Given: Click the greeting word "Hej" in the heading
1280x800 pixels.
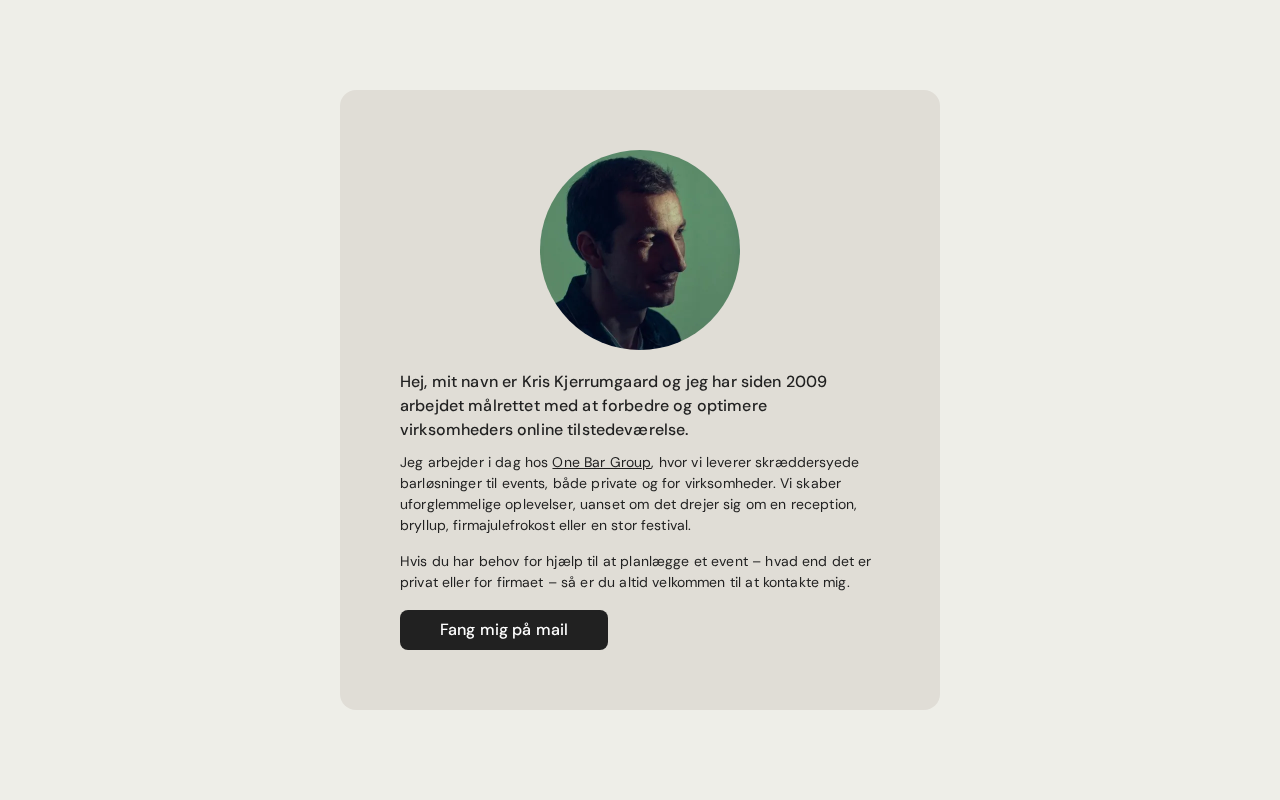Looking at the screenshot, I should [x=412, y=382].
